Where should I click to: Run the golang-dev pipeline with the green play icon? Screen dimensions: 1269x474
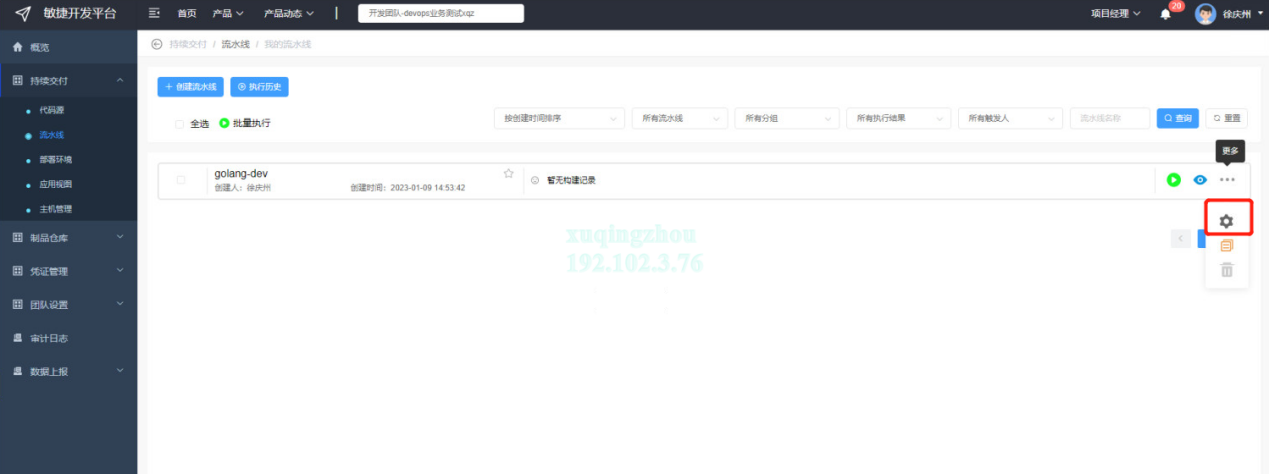click(1174, 180)
